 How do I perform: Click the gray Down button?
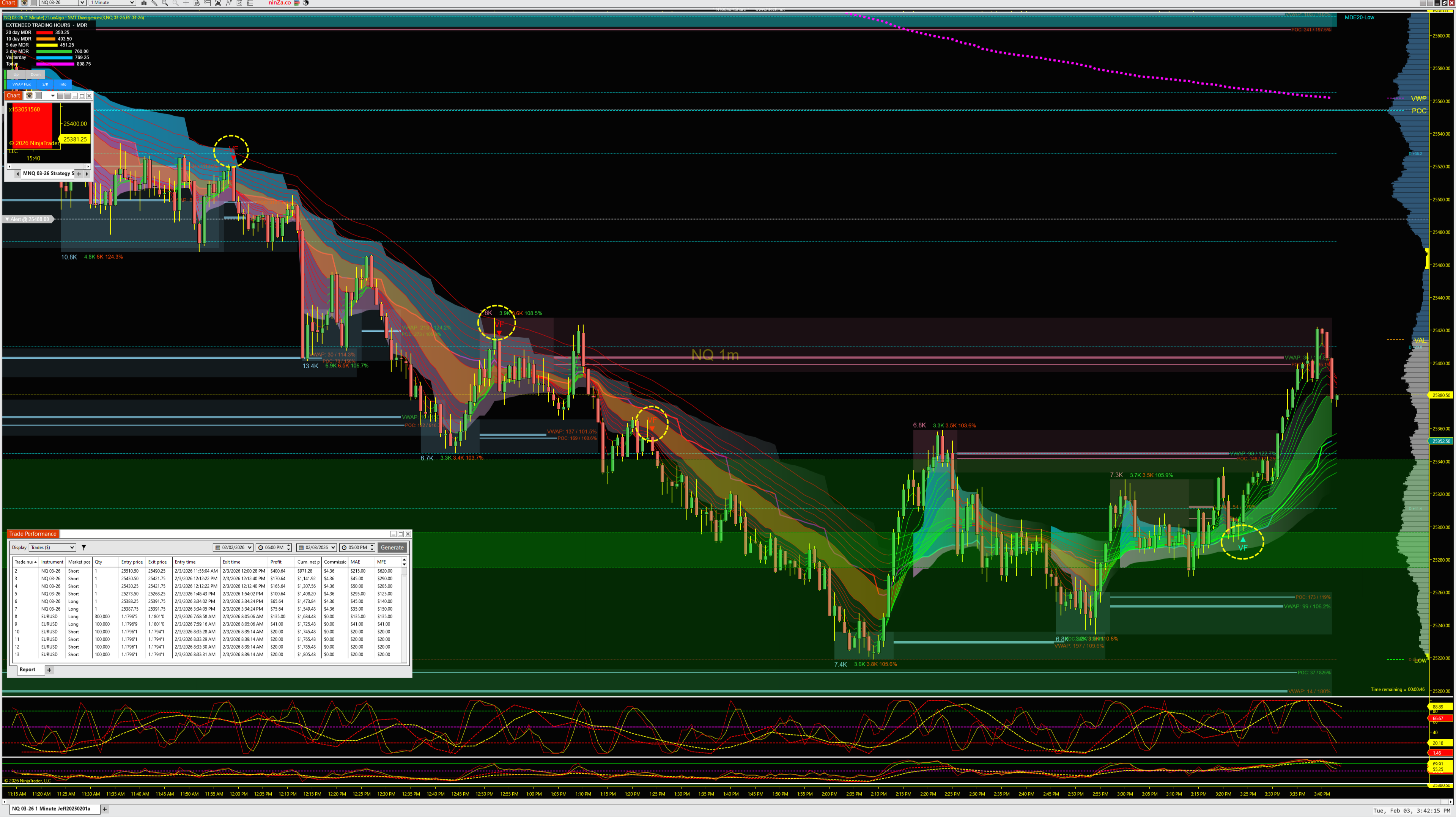coord(36,75)
